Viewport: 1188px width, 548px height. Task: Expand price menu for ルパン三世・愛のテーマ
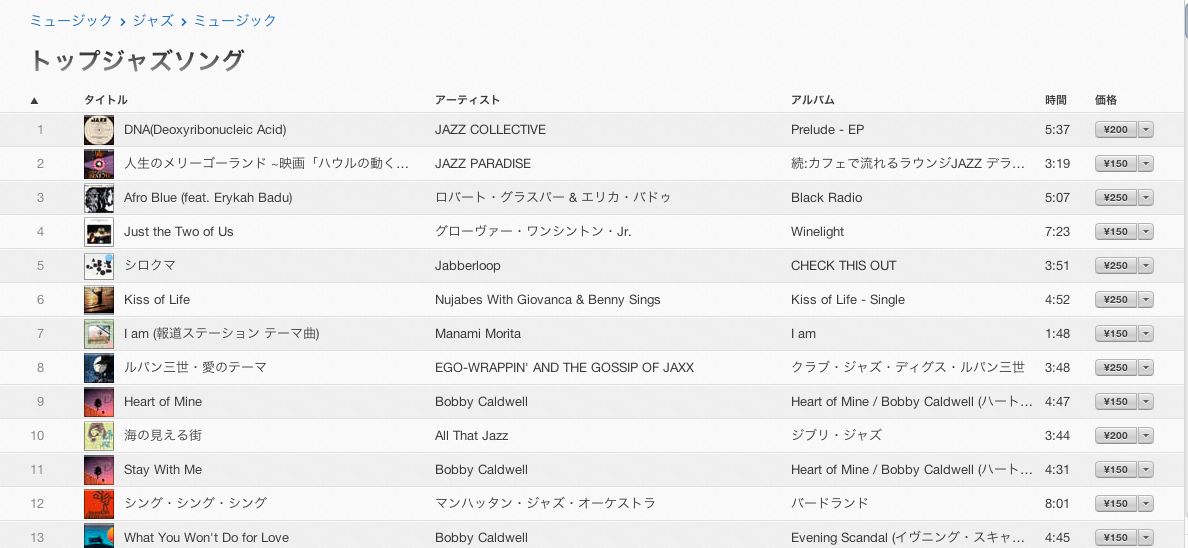(1146, 368)
